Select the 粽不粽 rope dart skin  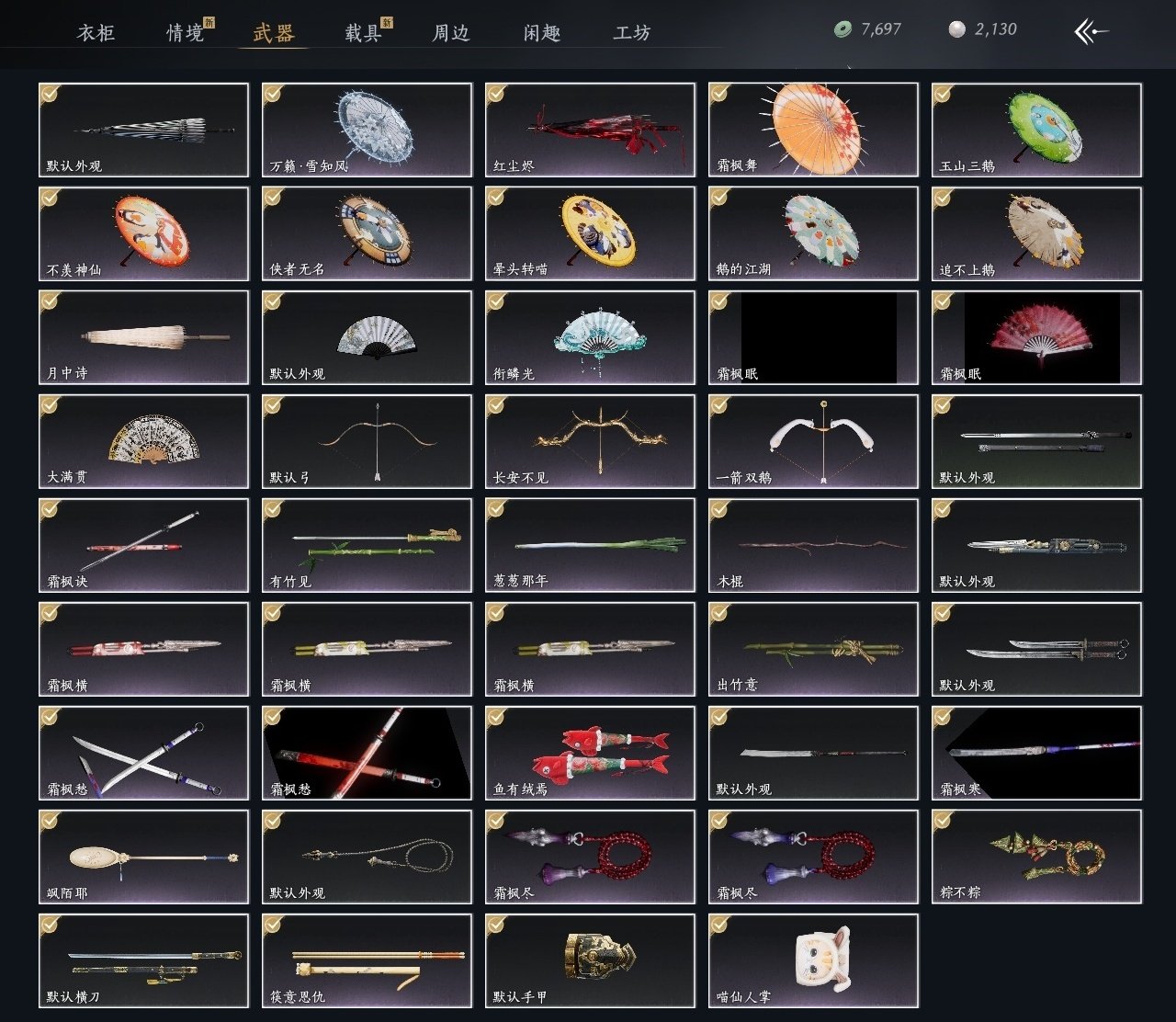(1036, 857)
